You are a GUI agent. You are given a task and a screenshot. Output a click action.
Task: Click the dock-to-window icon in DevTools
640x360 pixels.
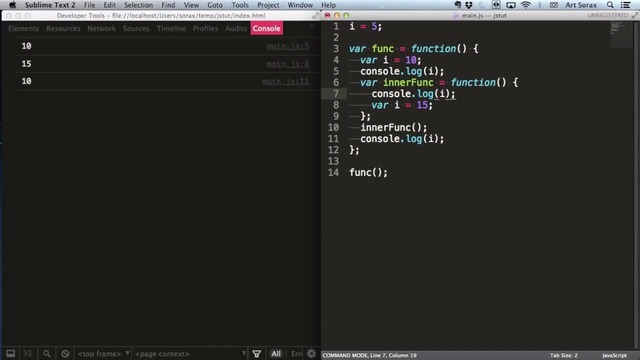coord(11,353)
